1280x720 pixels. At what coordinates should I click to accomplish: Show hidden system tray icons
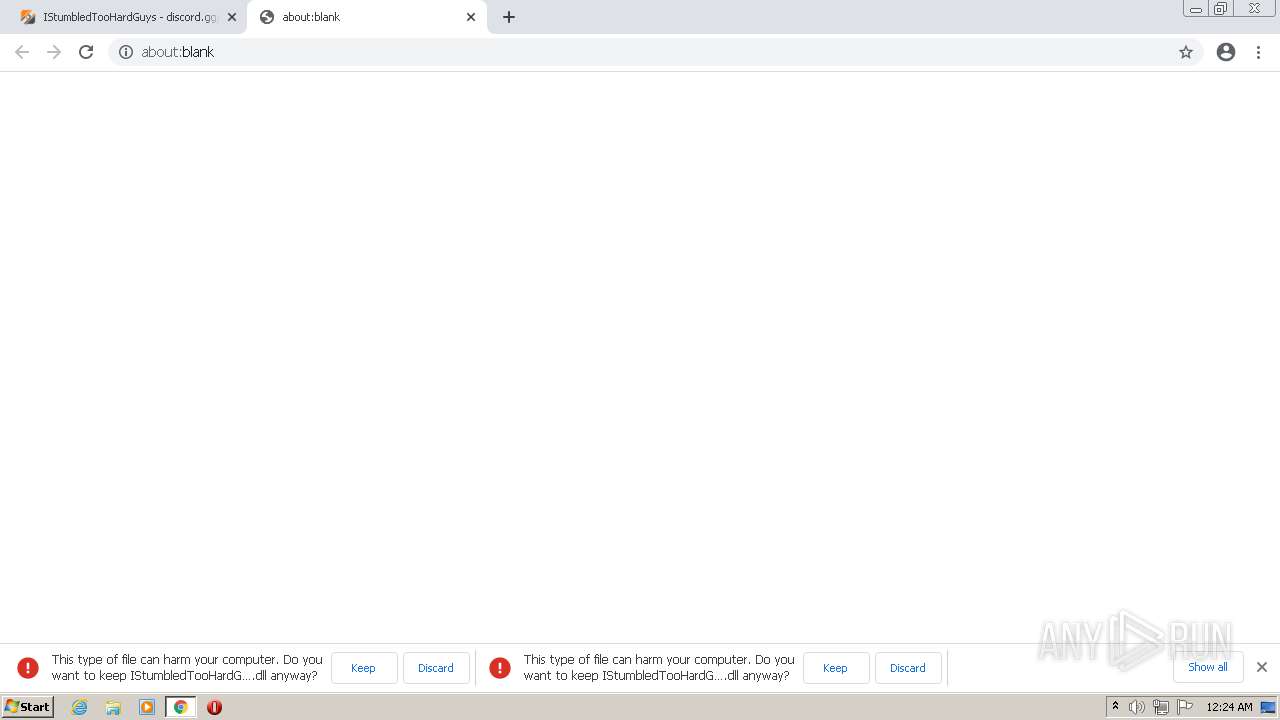[x=1115, y=707]
